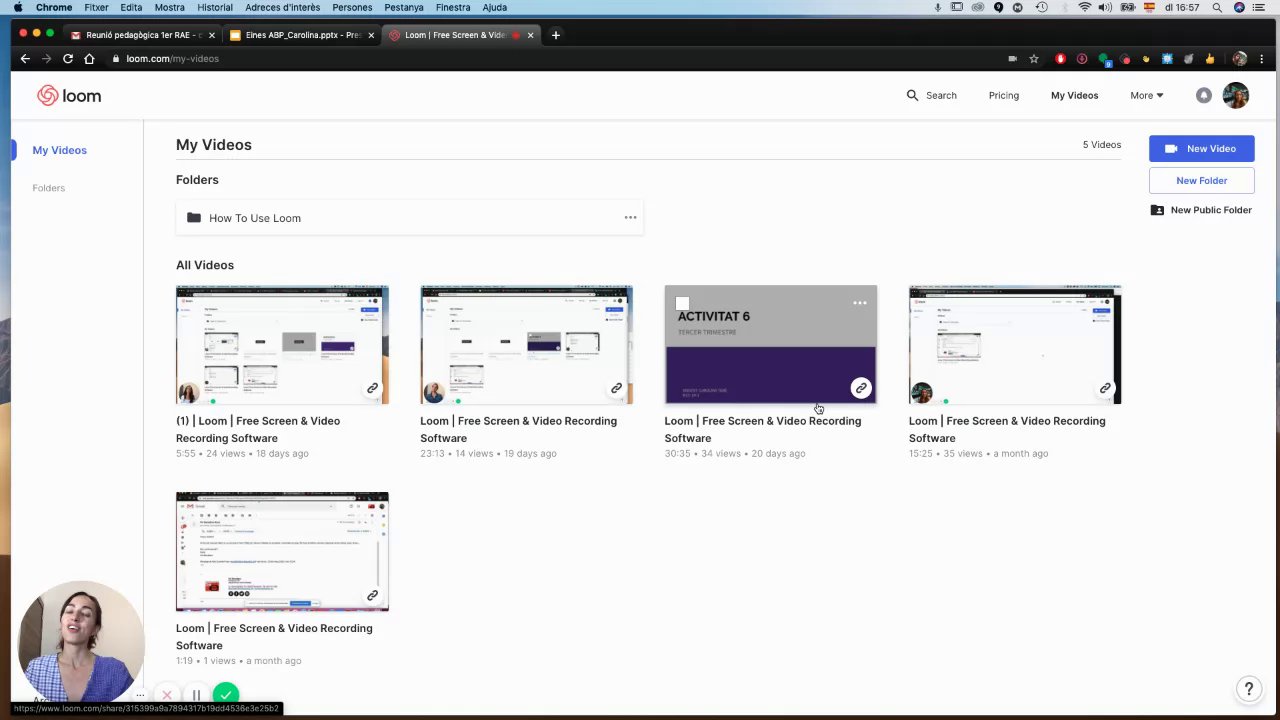The image size is (1280, 720).
Task: Open the Chrome profile avatar
Action: [x=1240, y=59]
